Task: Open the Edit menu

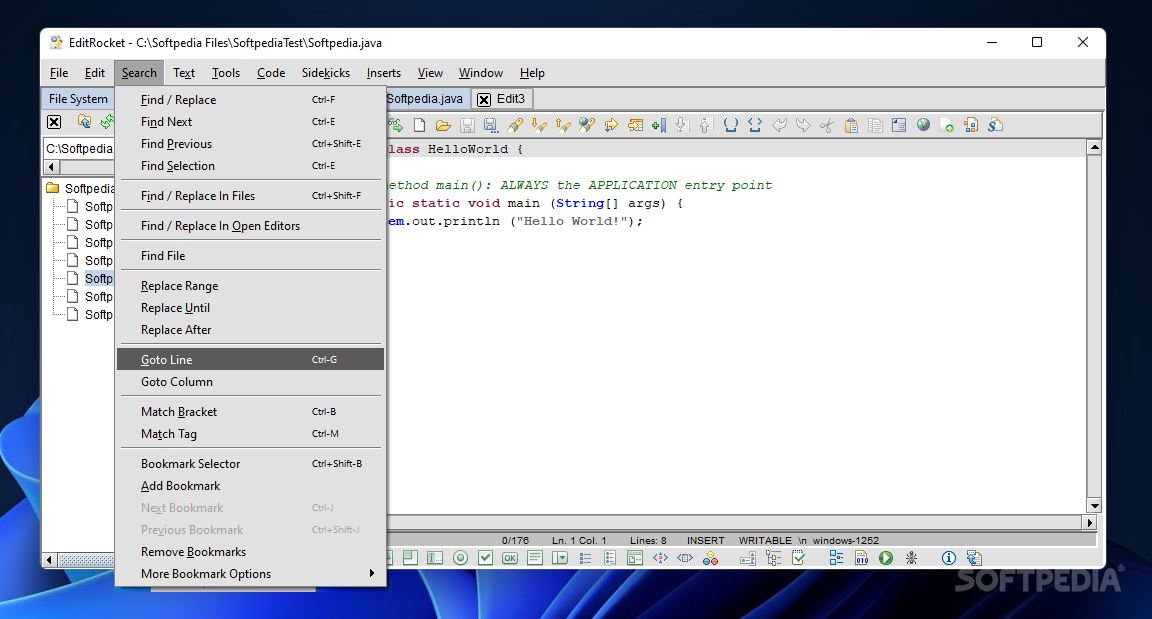Action: tap(95, 73)
